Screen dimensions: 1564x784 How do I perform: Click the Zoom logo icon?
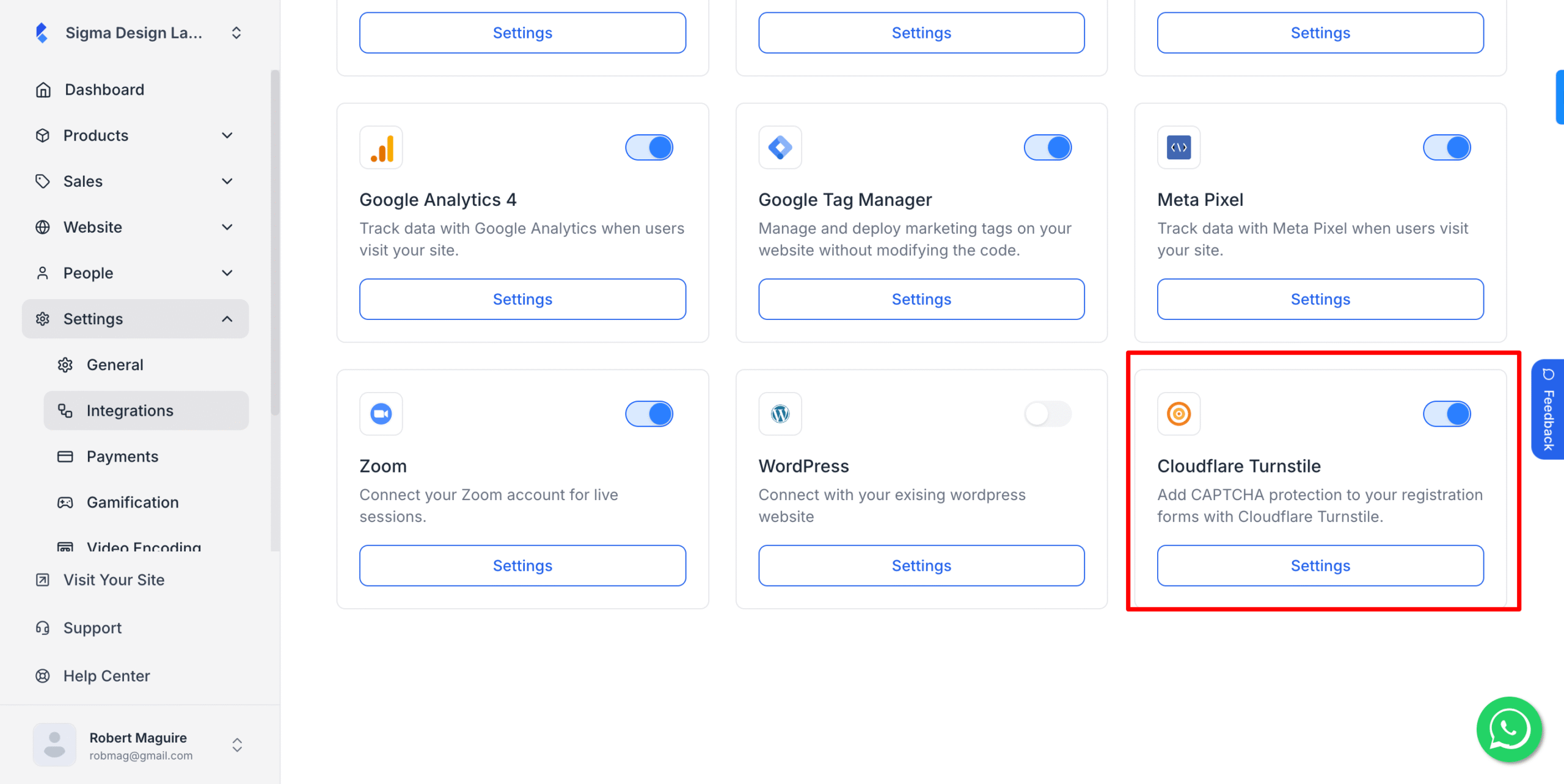[x=381, y=414]
